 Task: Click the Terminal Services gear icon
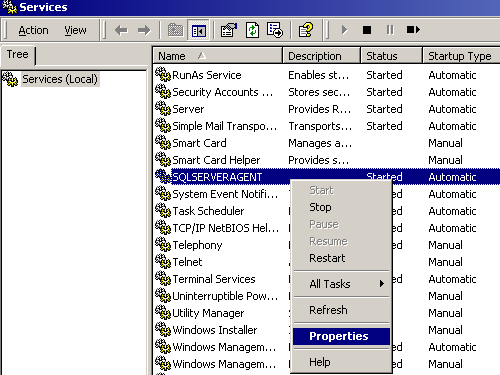[x=163, y=278]
